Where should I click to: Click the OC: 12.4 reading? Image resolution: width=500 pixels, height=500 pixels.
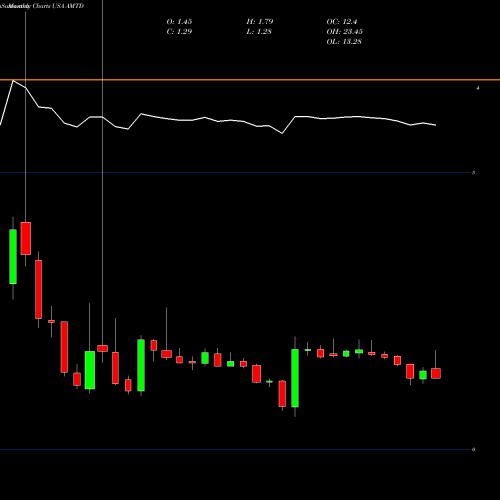(342, 22)
